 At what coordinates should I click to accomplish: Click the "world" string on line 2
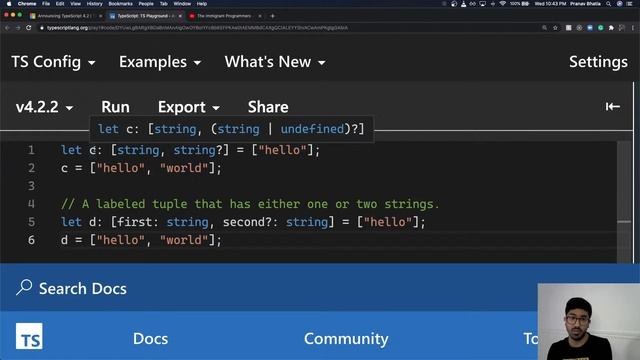coord(184,168)
